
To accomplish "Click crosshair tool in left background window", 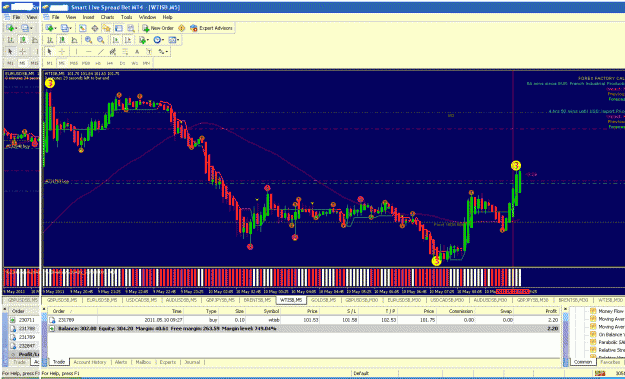I will tap(23, 51).
